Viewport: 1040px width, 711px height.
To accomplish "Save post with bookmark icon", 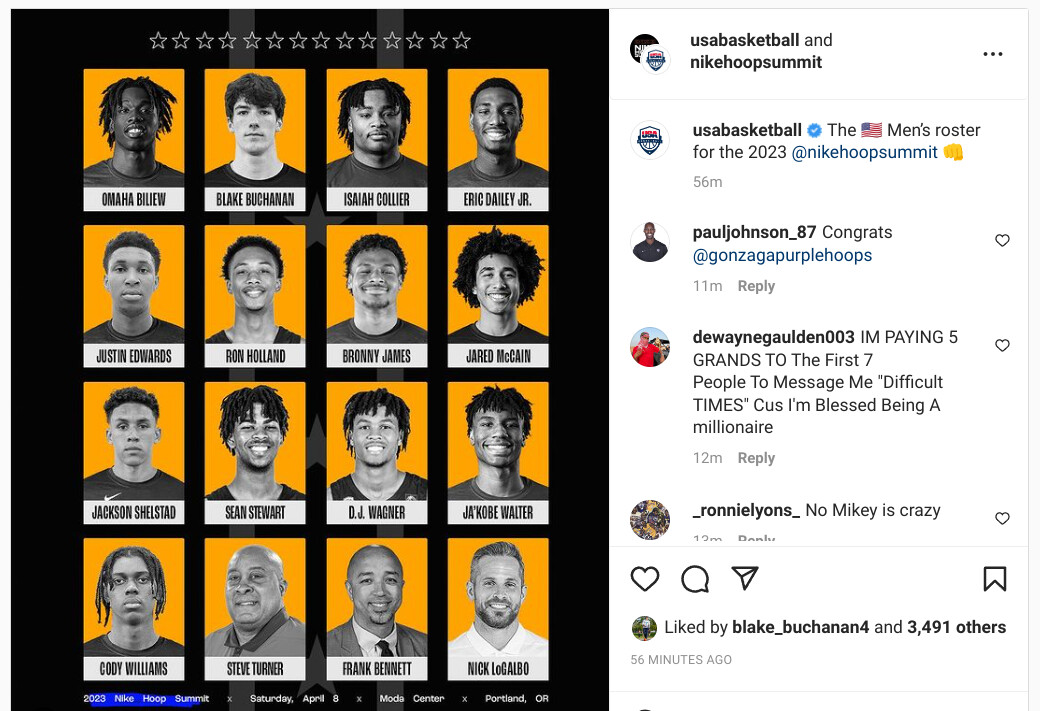I will 994,579.
